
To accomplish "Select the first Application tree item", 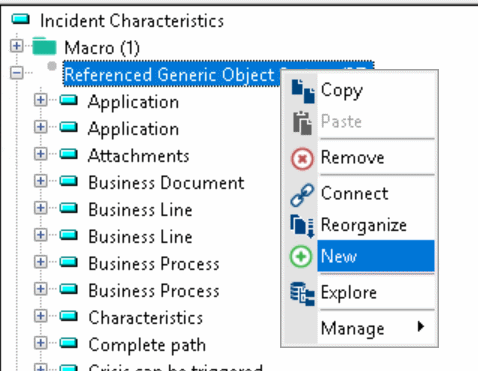I will [133, 102].
